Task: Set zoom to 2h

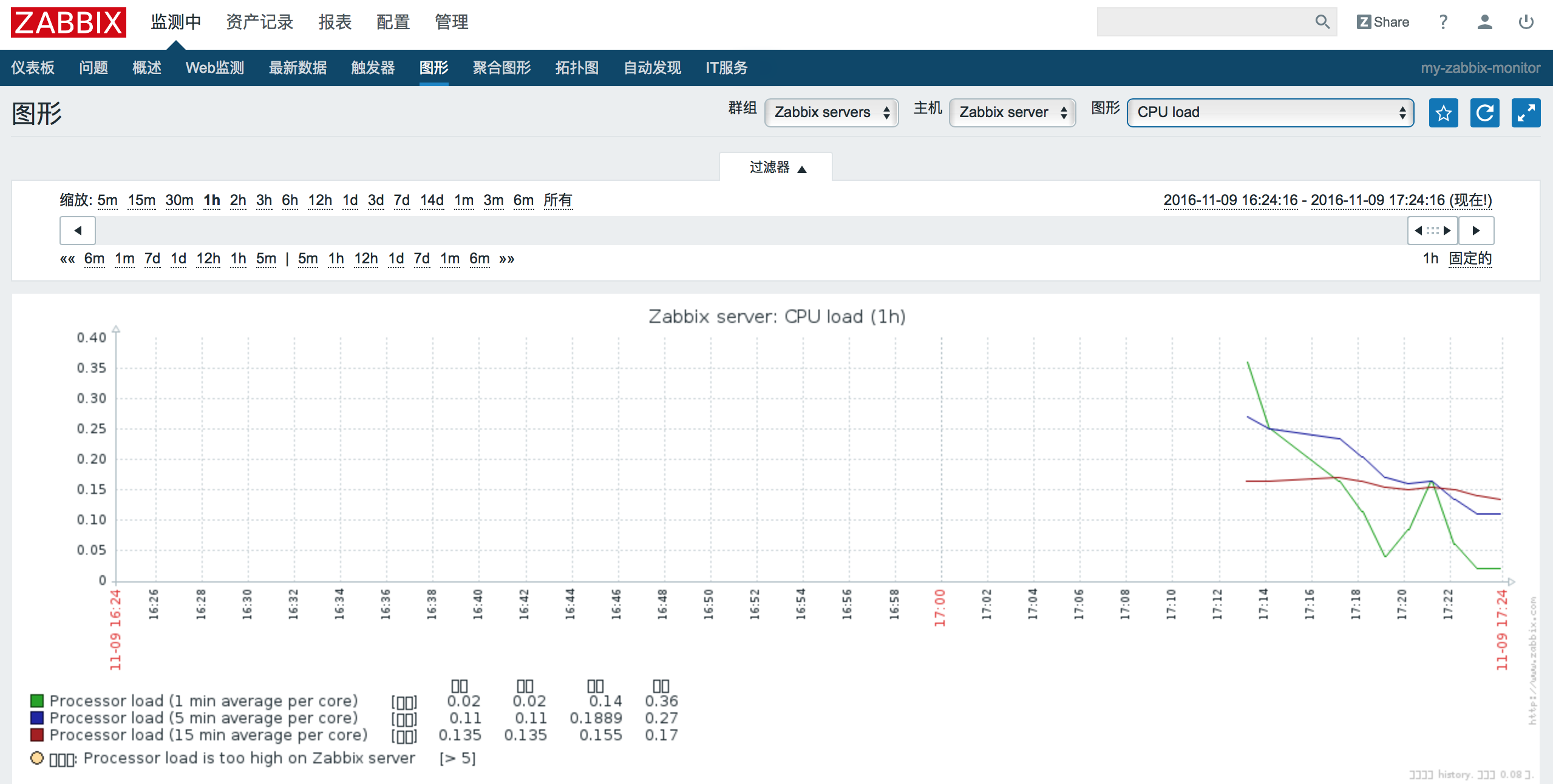Action: pos(238,200)
